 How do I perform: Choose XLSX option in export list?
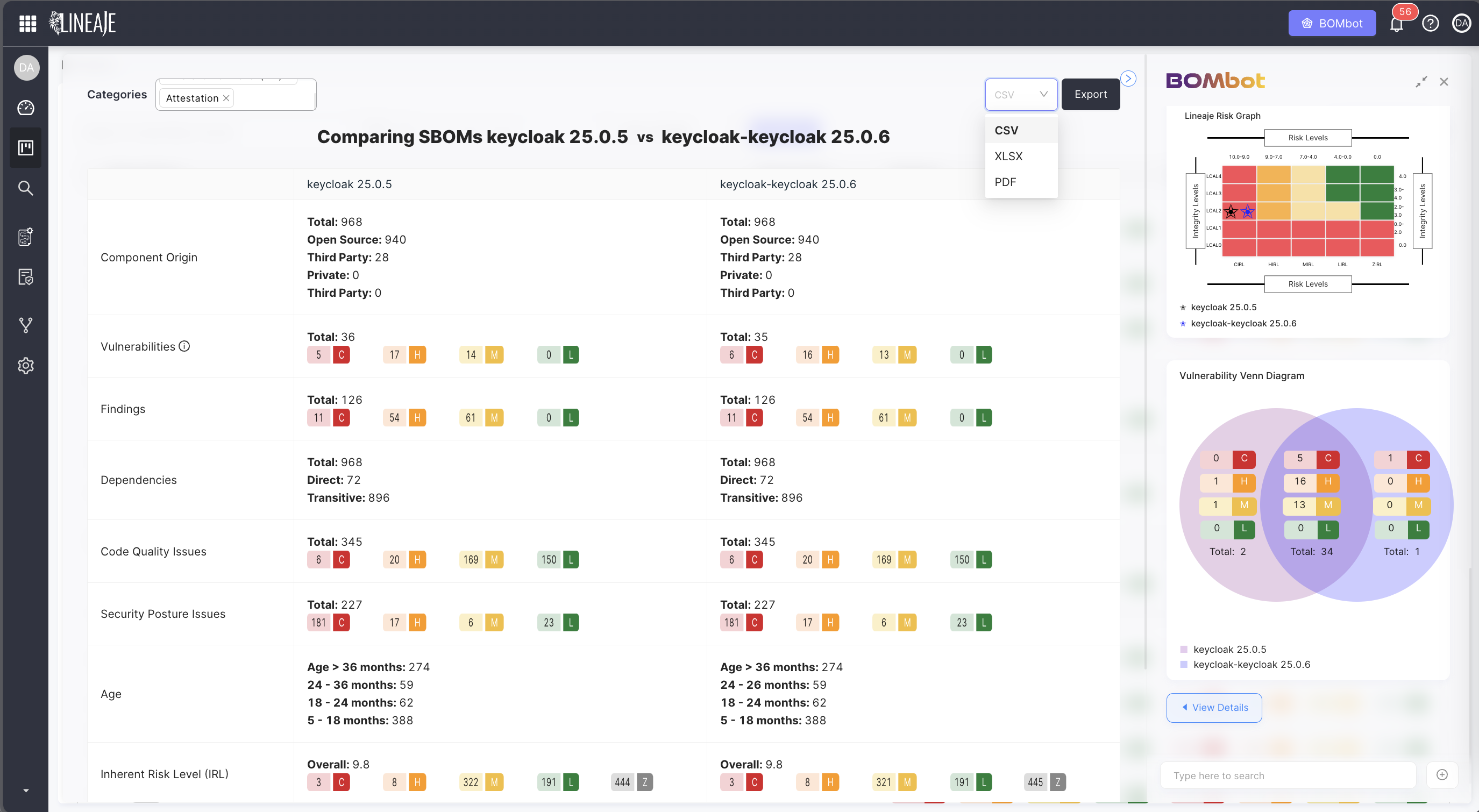click(1021, 156)
